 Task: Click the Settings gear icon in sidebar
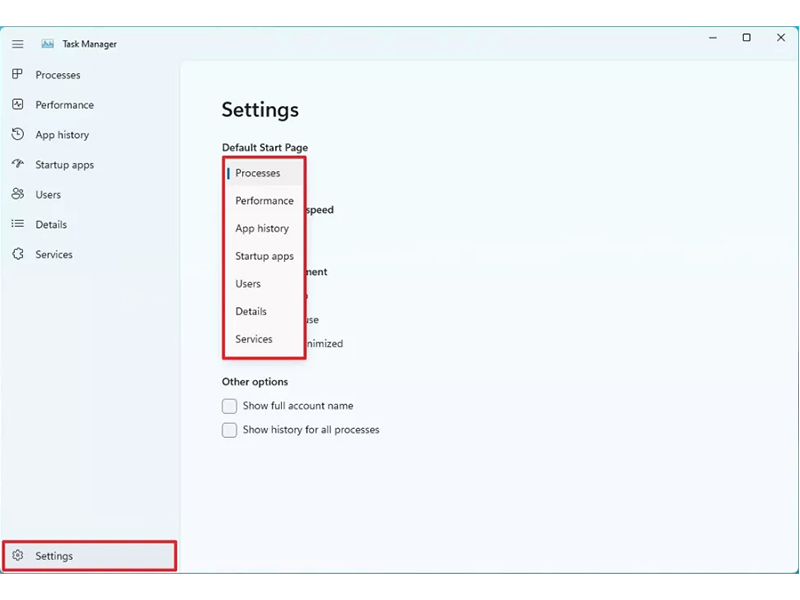click(x=17, y=555)
